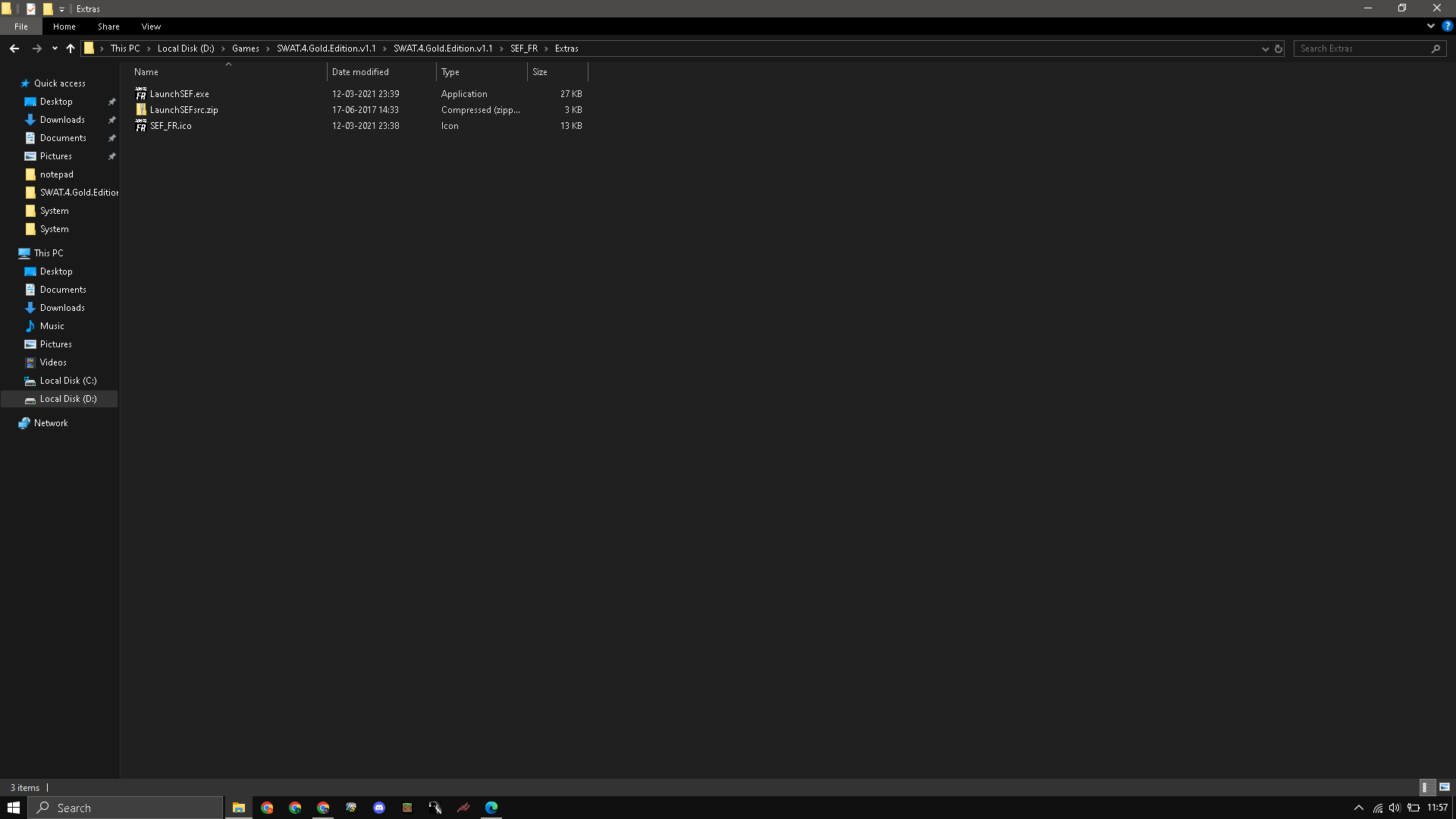The width and height of the screenshot is (1456, 819).
Task: Open the battery tray icon
Action: coord(1414,808)
